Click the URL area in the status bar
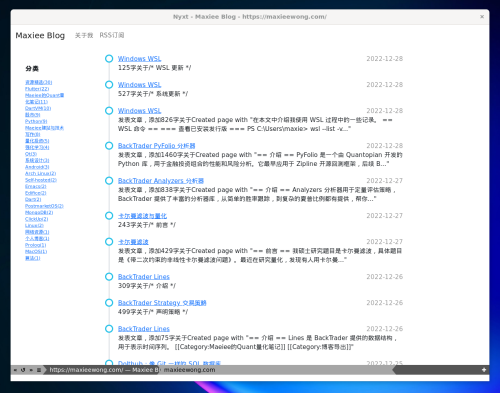The height and width of the screenshot is (393, 500). click(x=103, y=370)
